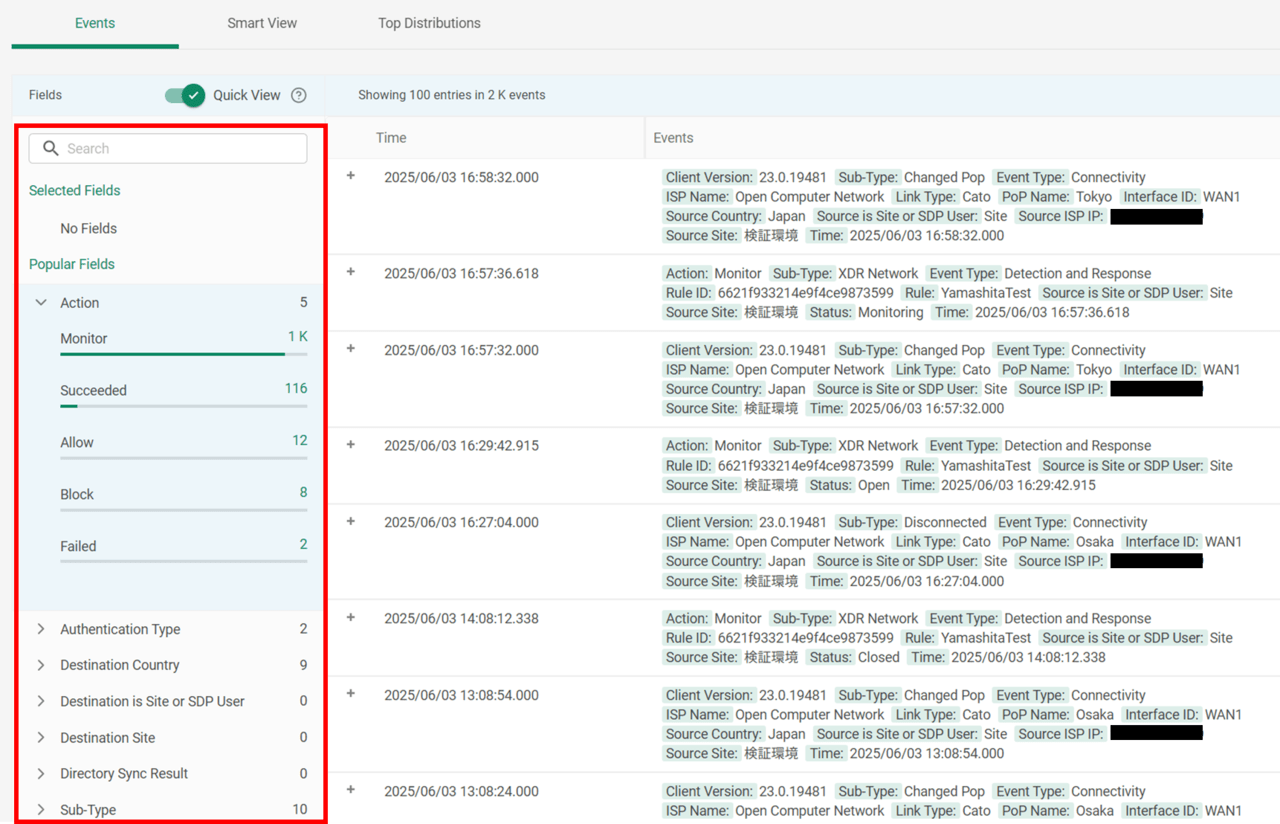Click timestamp 2025/06/03 14:08:12.338
The height and width of the screenshot is (824, 1280).
(x=461, y=618)
